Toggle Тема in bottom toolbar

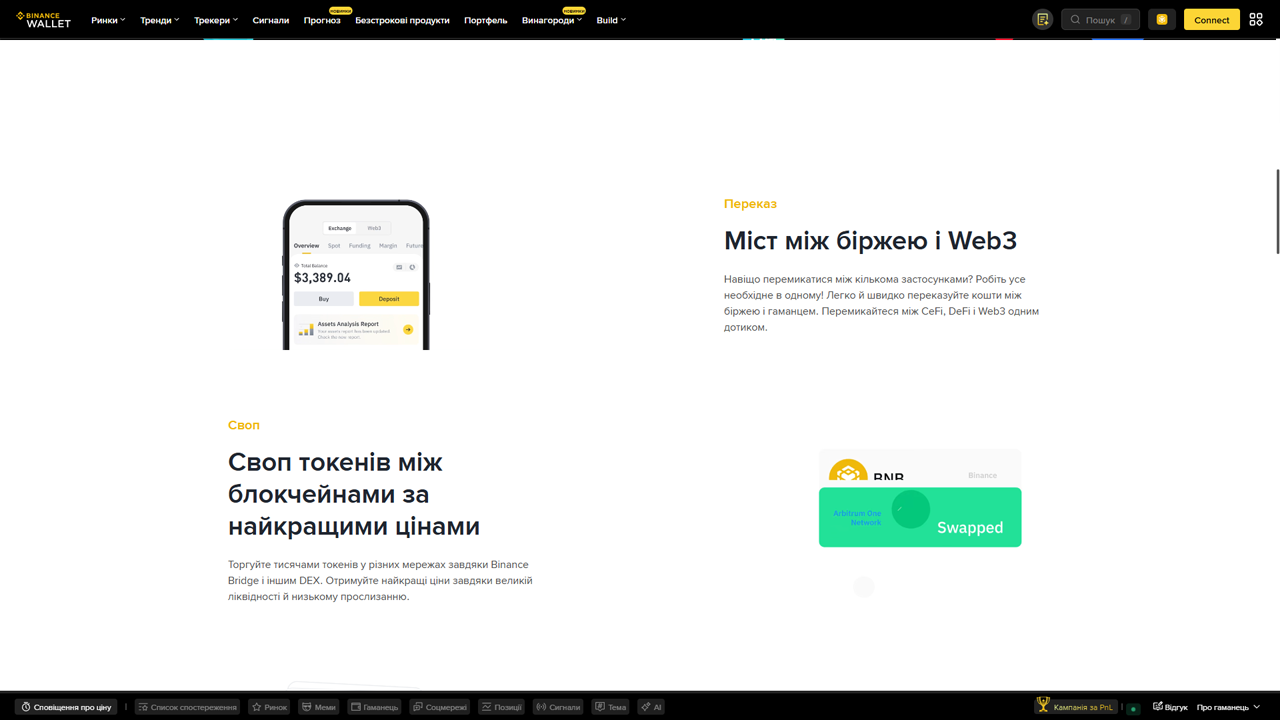[x=610, y=707]
